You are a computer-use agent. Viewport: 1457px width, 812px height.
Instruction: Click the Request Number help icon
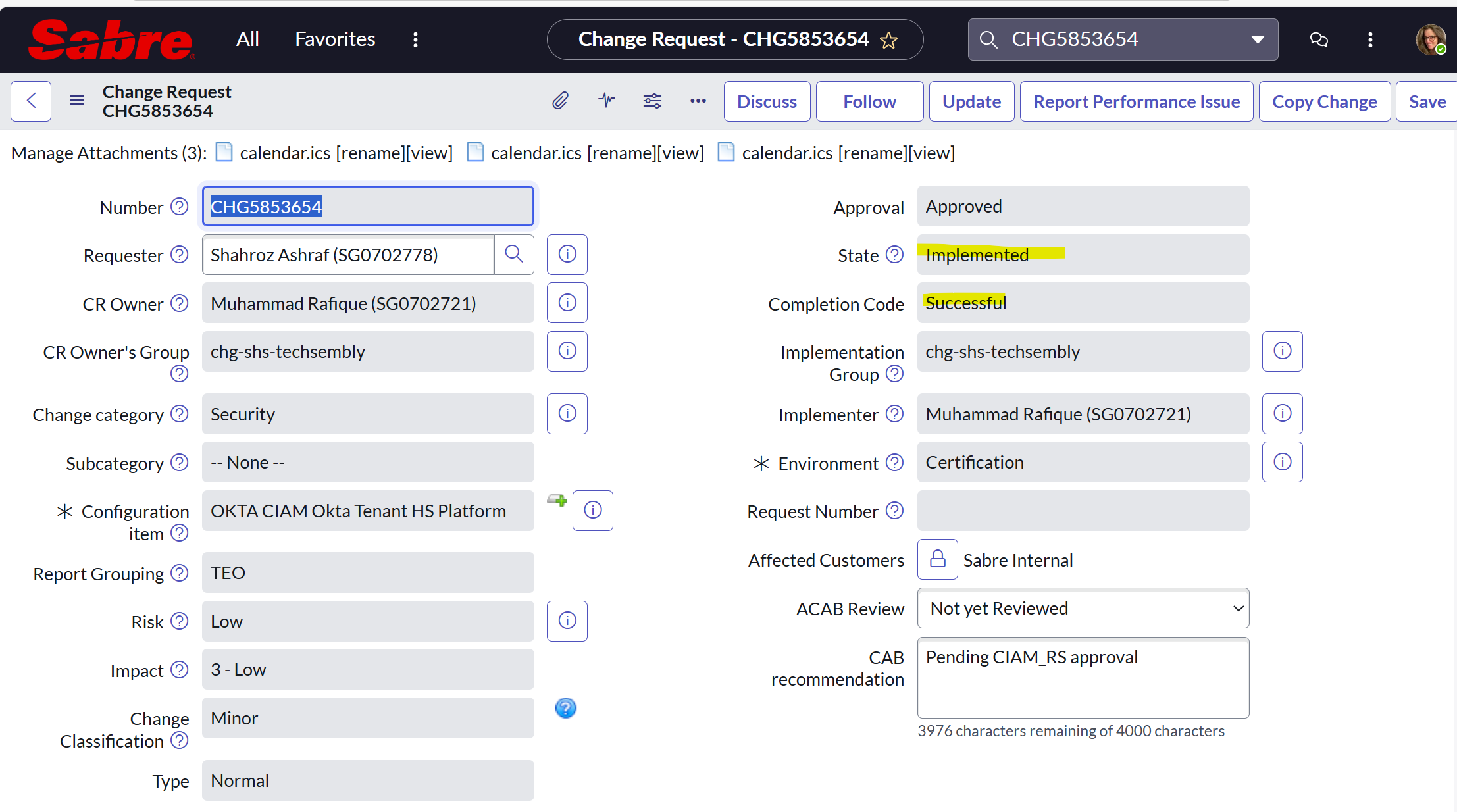[x=894, y=510]
